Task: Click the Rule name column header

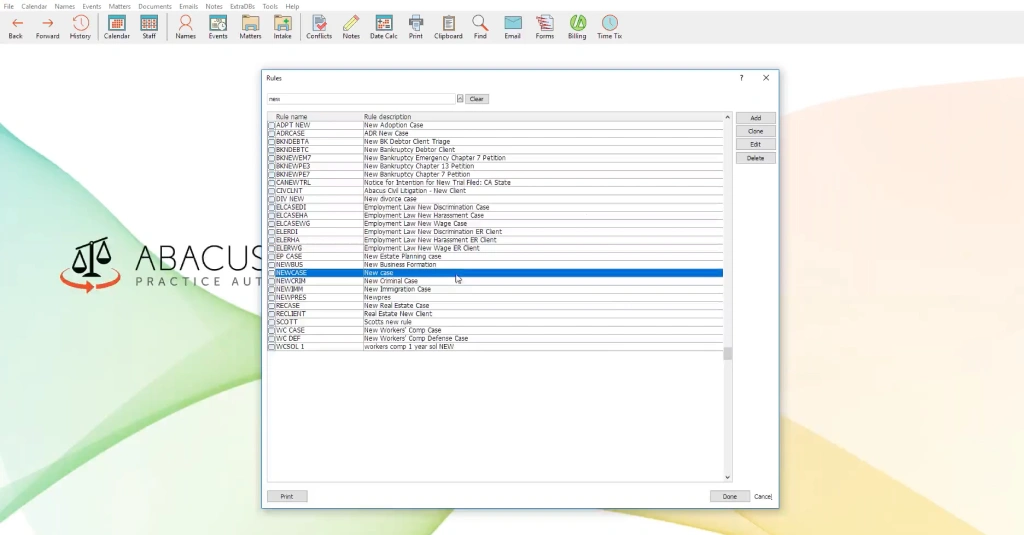Action: tap(291, 117)
